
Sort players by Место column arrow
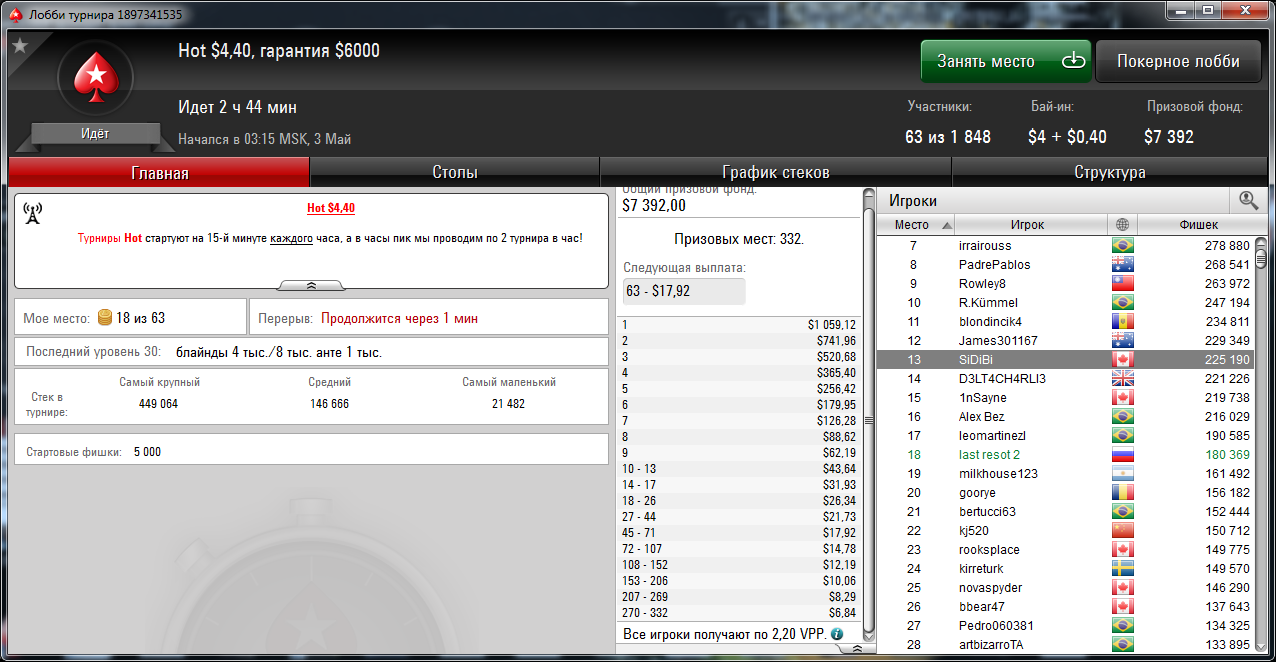click(x=947, y=225)
